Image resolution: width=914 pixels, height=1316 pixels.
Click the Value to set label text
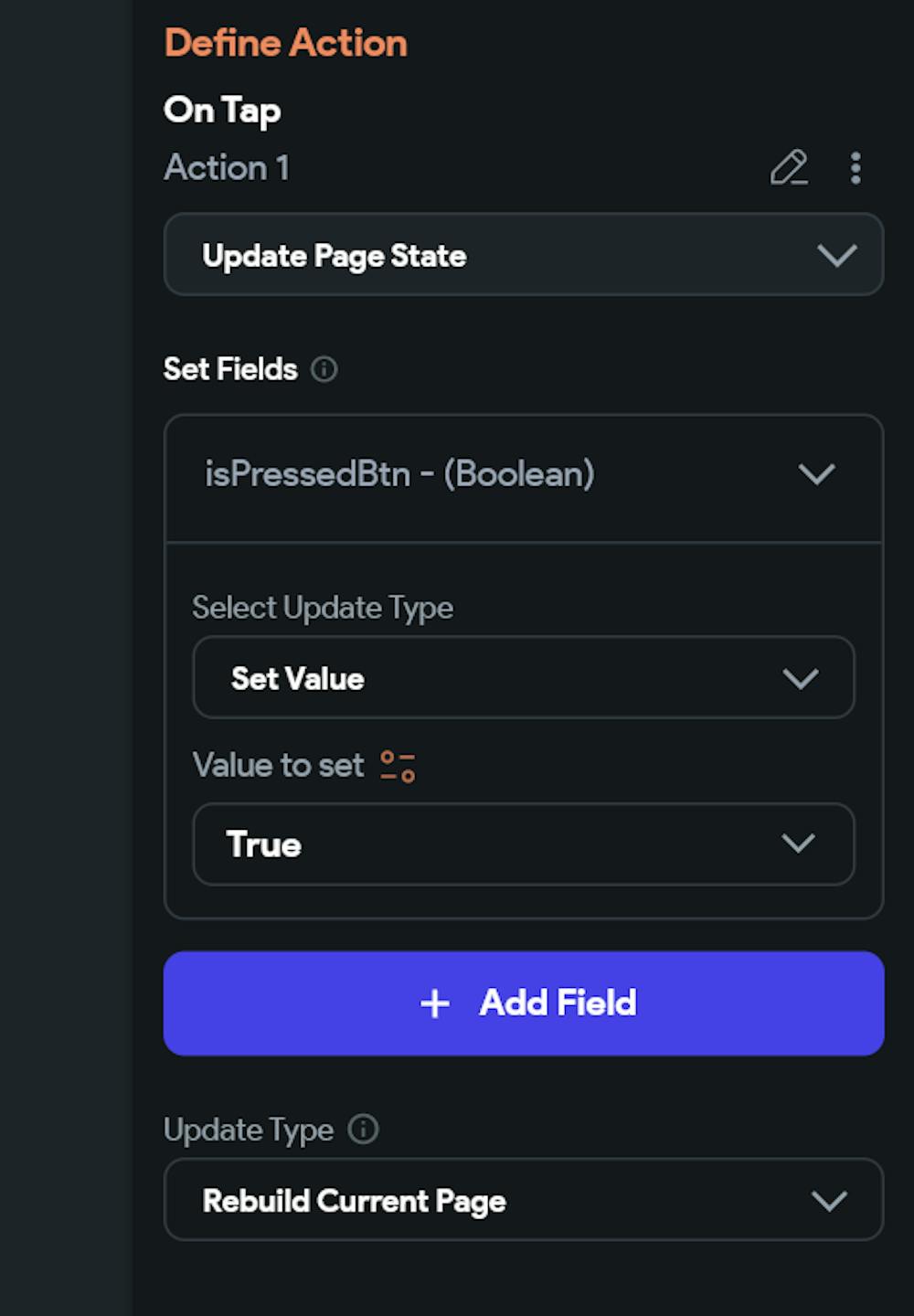click(x=279, y=766)
